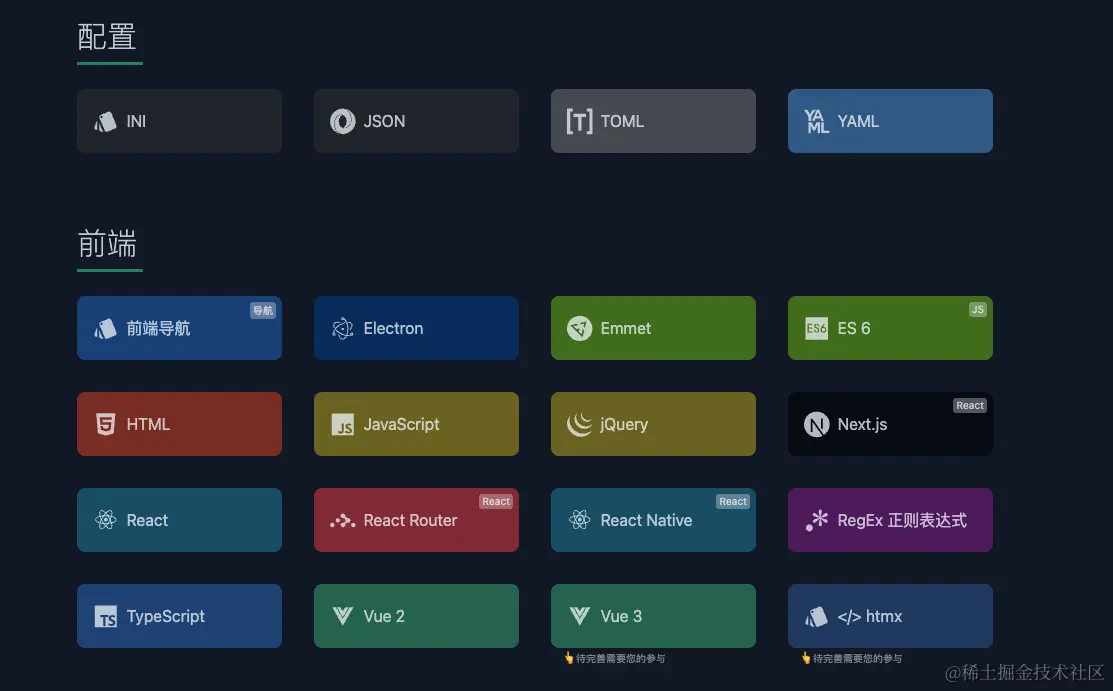Open the Emmet reference card
1113x691 pixels.
tap(653, 328)
